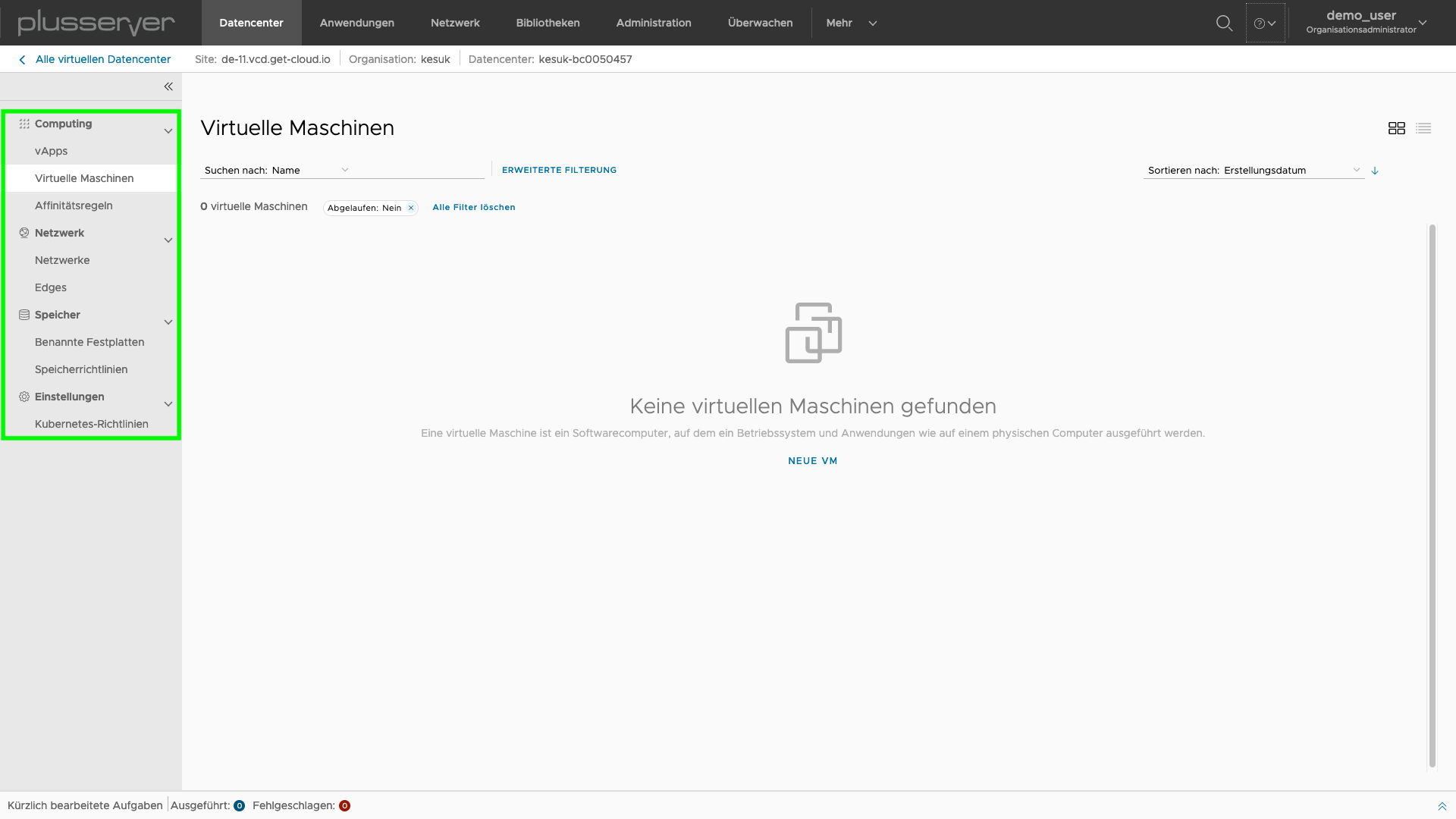This screenshot has height=819, width=1456.
Task: Select the Bibliotheken tab
Action: pyautogui.click(x=548, y=23)
